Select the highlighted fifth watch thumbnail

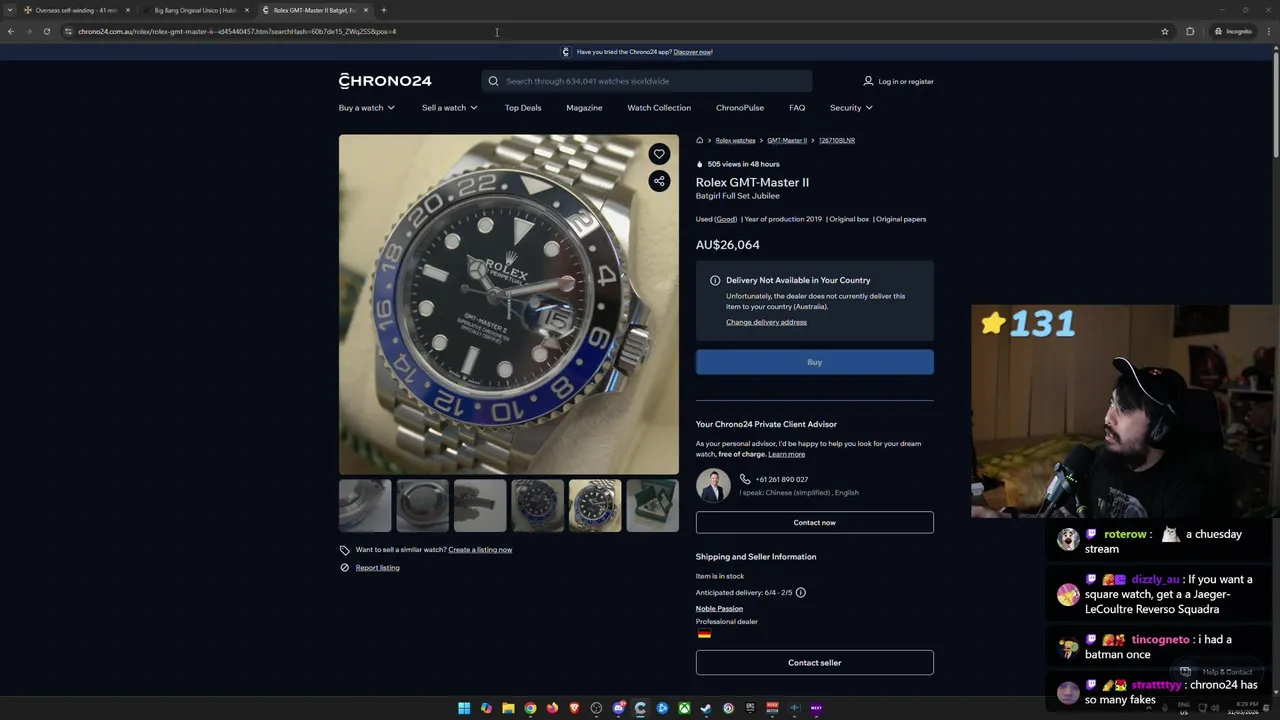click(x=595, y=505)
